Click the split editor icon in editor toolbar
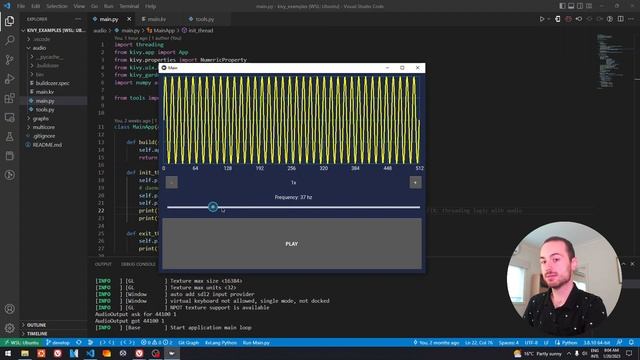The image size is (640, 360). 620,19
